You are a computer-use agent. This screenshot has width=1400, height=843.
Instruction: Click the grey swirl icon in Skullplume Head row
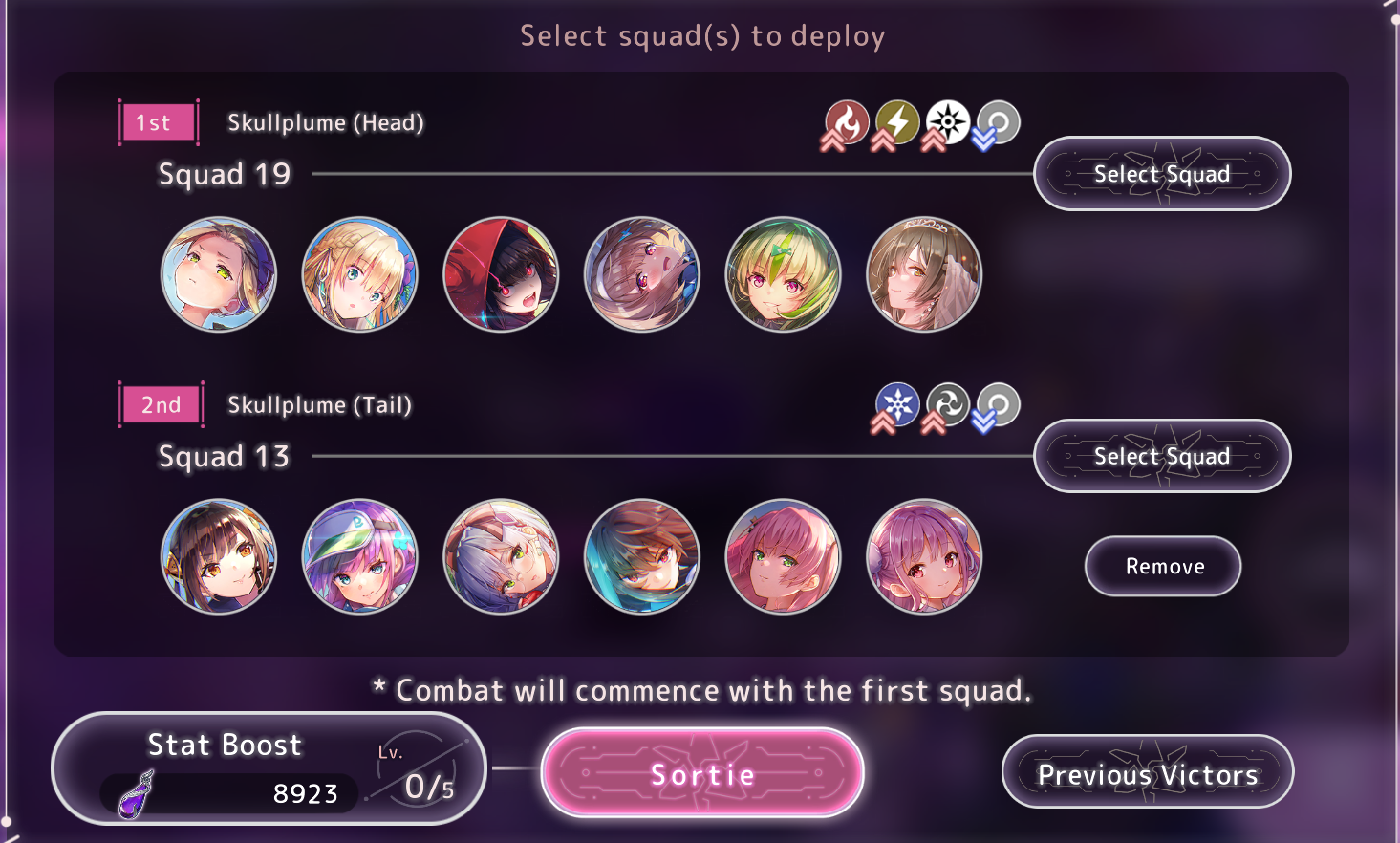click(998, 123)
